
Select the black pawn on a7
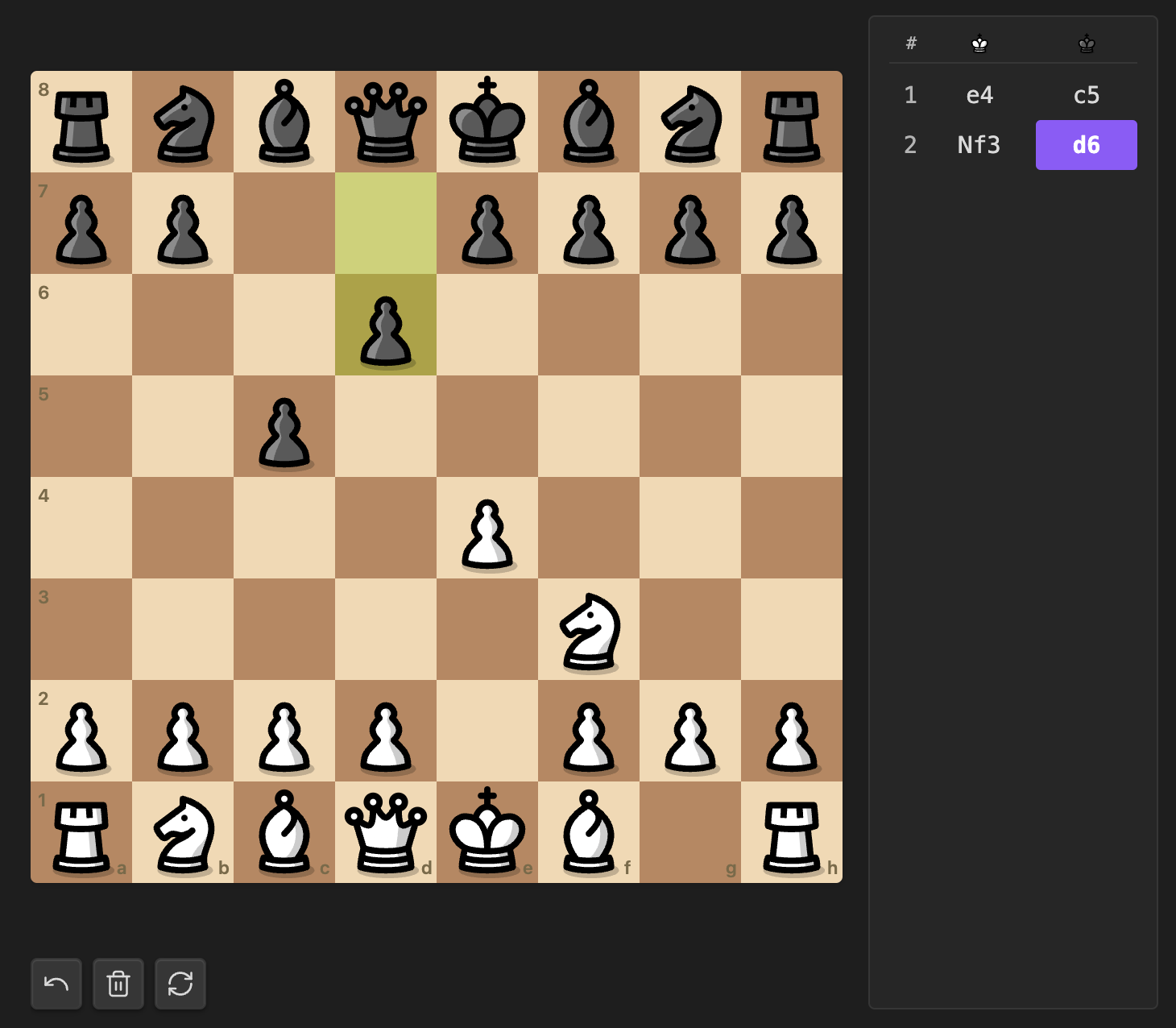(x=81, y=223)
